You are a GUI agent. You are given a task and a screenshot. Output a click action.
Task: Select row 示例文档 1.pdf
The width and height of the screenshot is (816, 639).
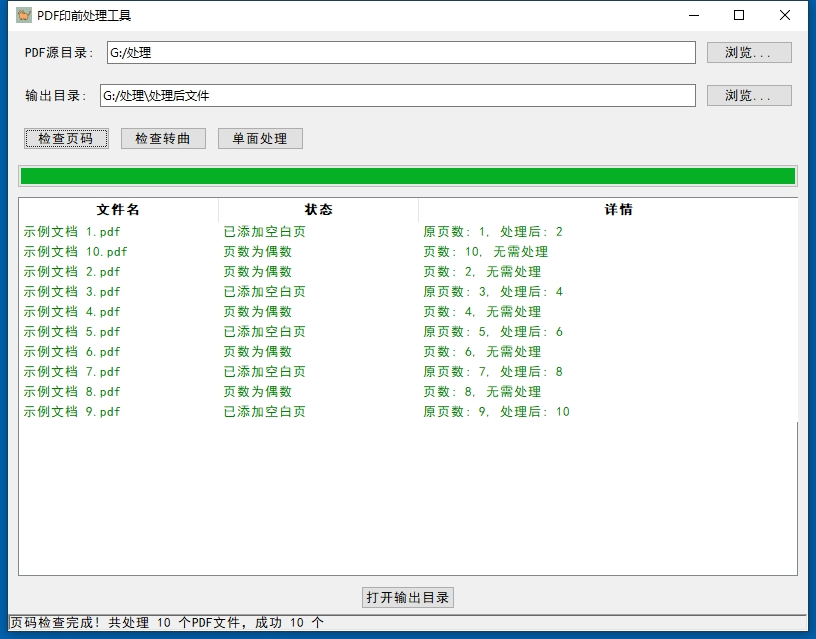(x=72, y=232)
